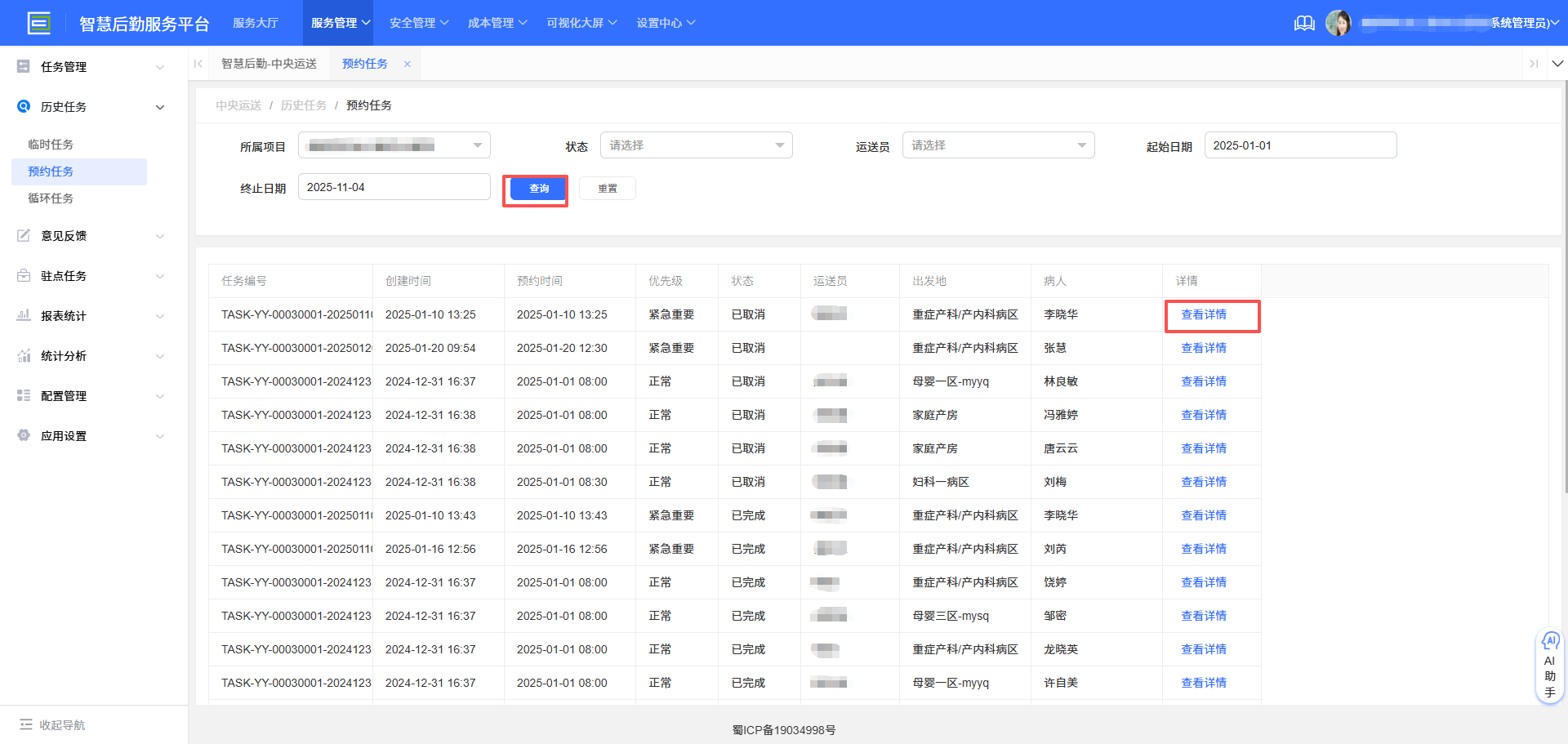Screen dimensions: 1568x744
Task: Open the notification book icon near avatar
Action: pyautogui.click(x=1303, y=23)
